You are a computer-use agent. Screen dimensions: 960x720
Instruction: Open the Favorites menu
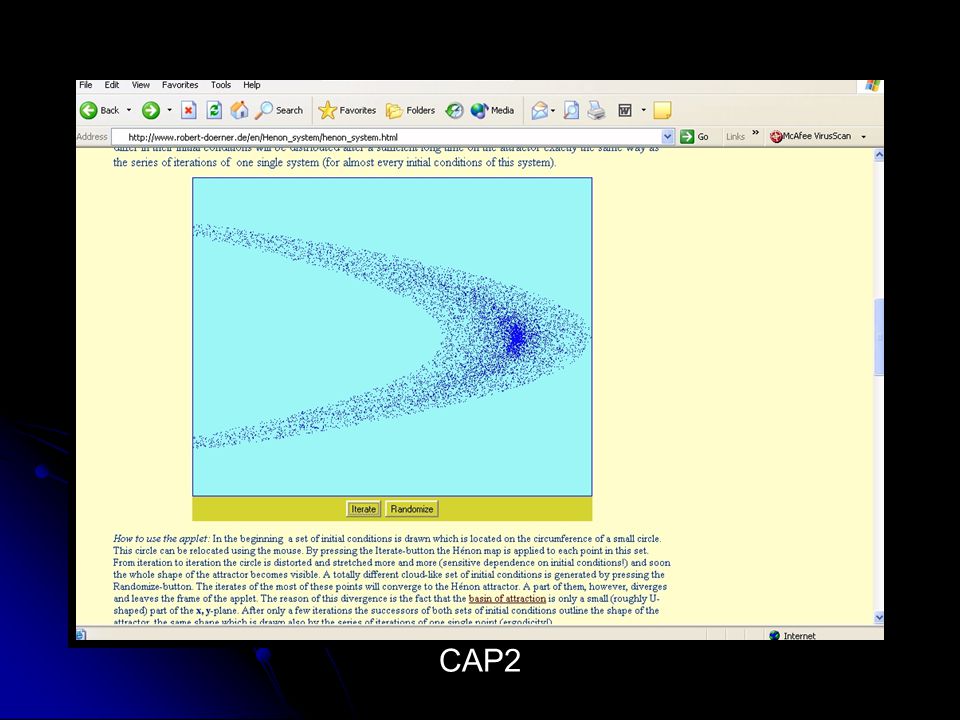coord(180,85)
